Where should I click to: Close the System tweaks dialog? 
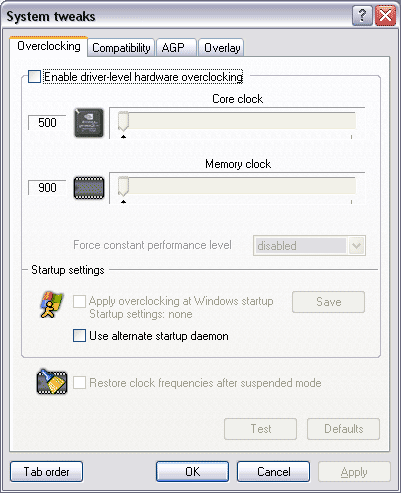(x=385, y=16)
